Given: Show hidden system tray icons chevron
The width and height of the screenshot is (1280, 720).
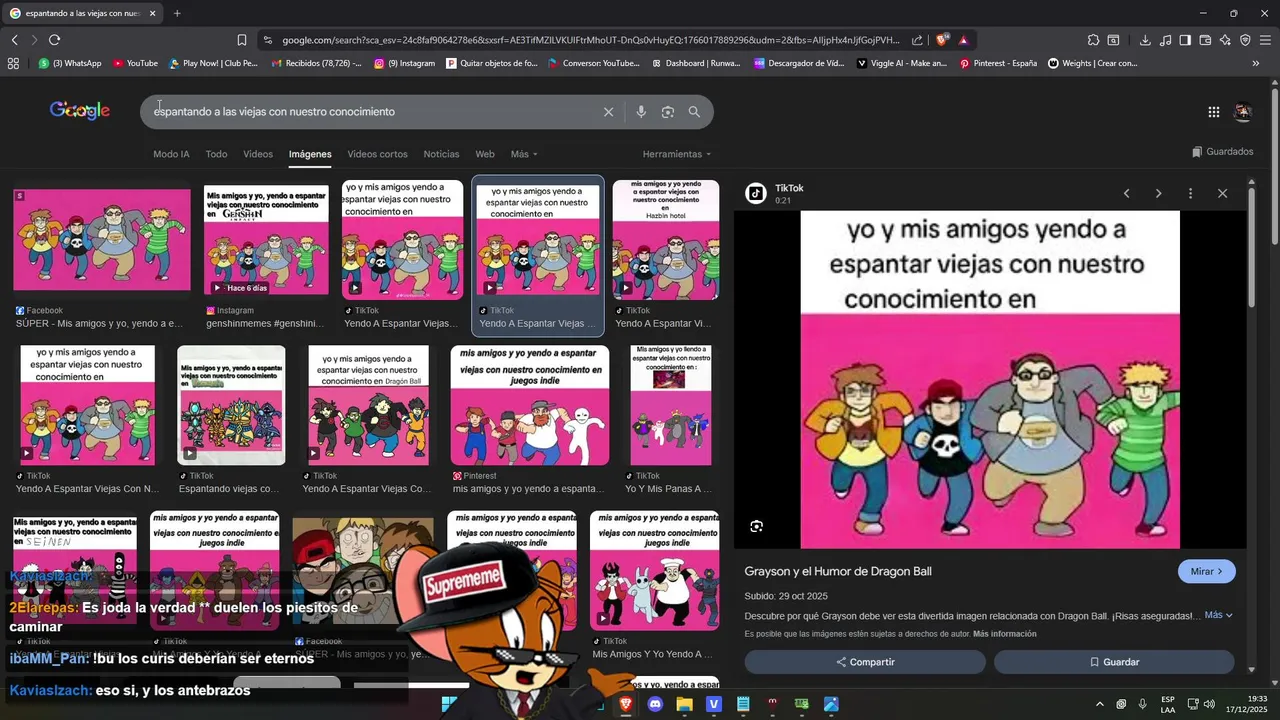Looking at the screenshot, I should [x=1100, y=704].
